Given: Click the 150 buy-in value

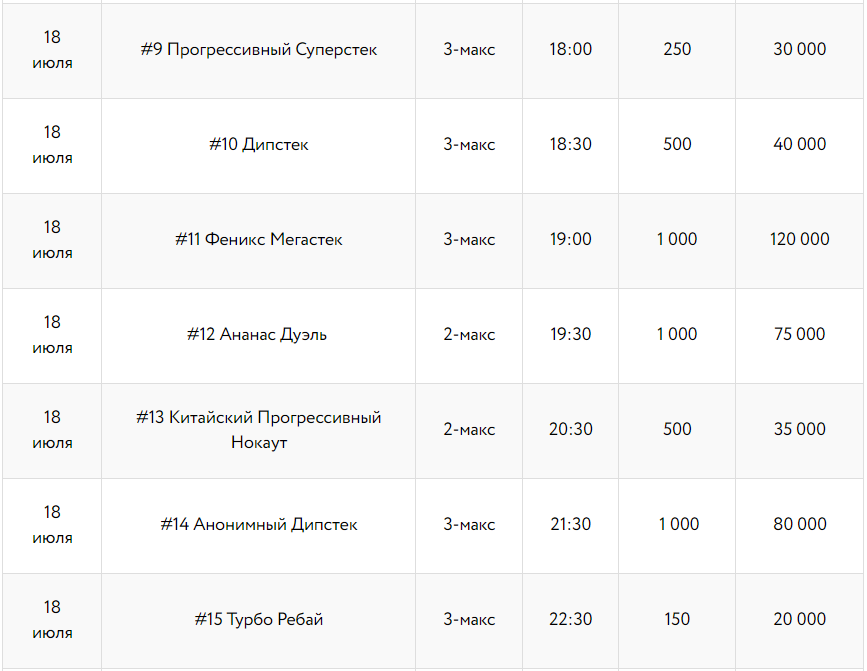Looking at the screenshot, I should (677, 619).
